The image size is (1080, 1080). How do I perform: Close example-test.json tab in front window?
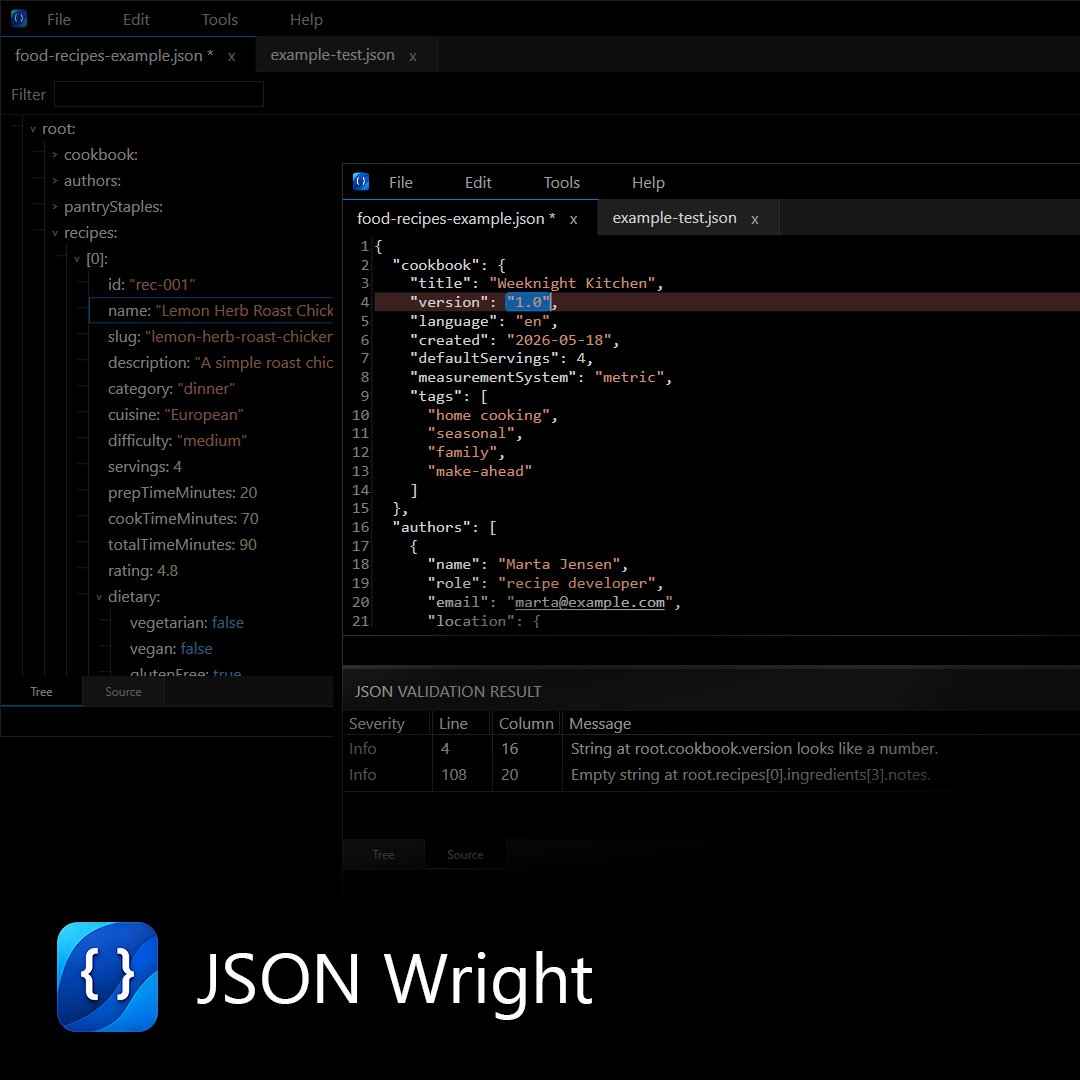tap(755, 220)
